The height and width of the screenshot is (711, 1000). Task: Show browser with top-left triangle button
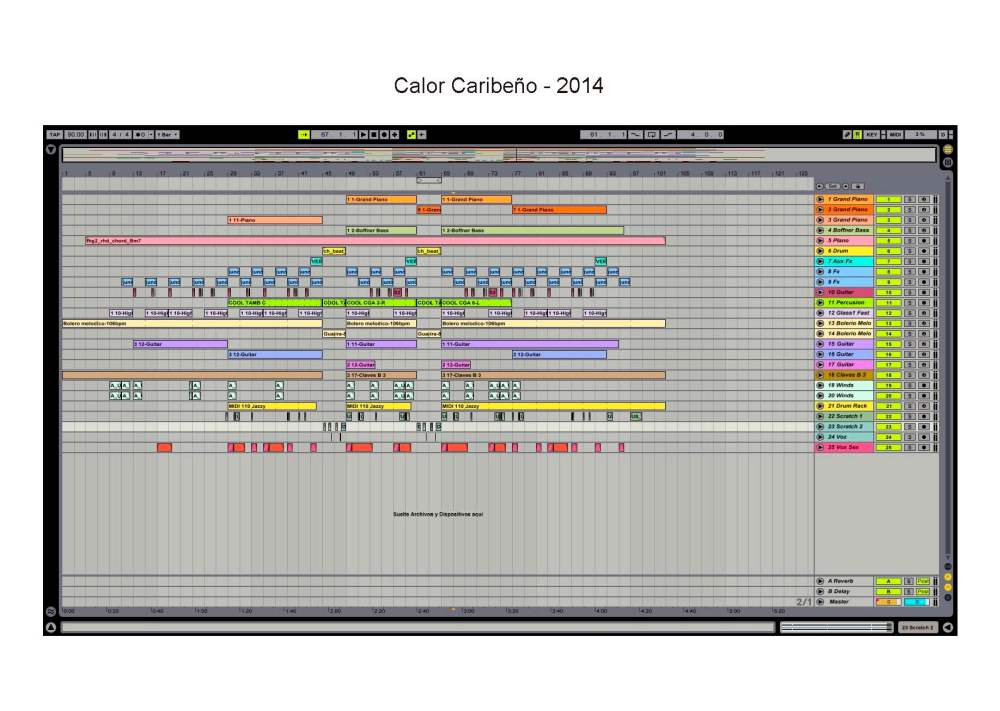pyautogui.click(x=51, y=149)
